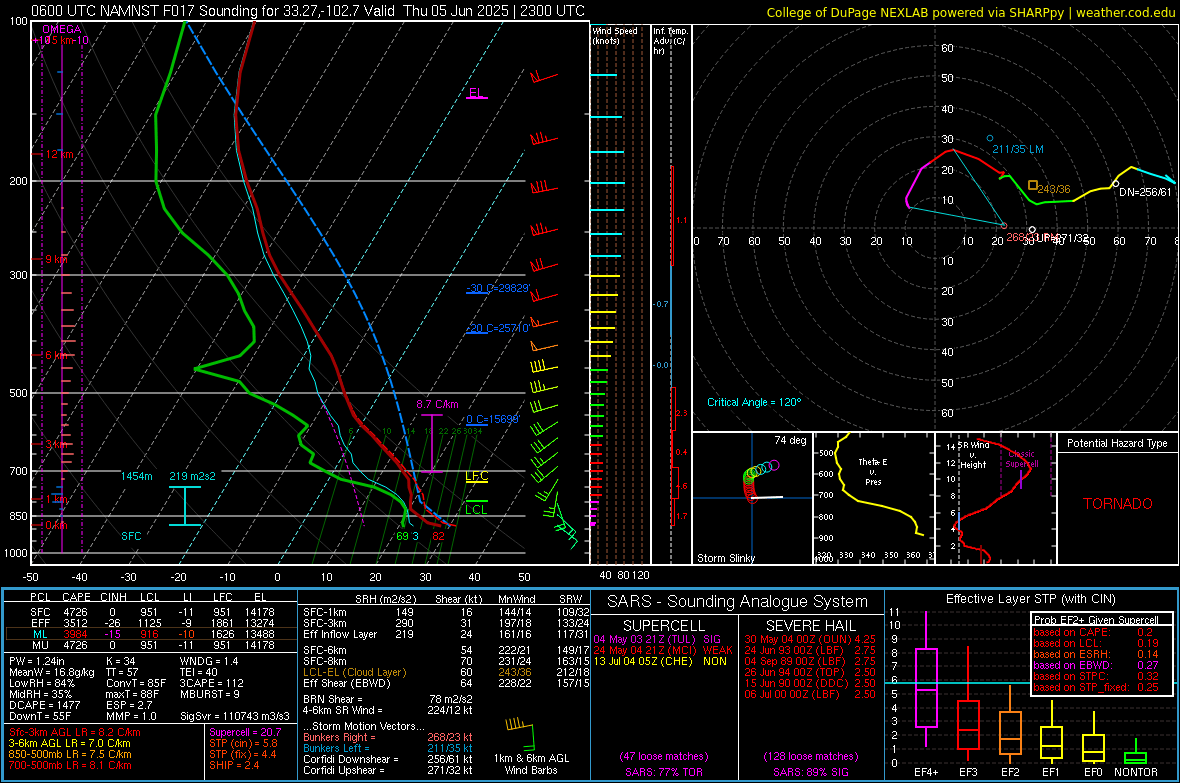This screenshot has width=1180, height=783.
Task: Click the Sfc-3km AGL LR = 8.2 C/km line
Action: (x=75, y=732)
